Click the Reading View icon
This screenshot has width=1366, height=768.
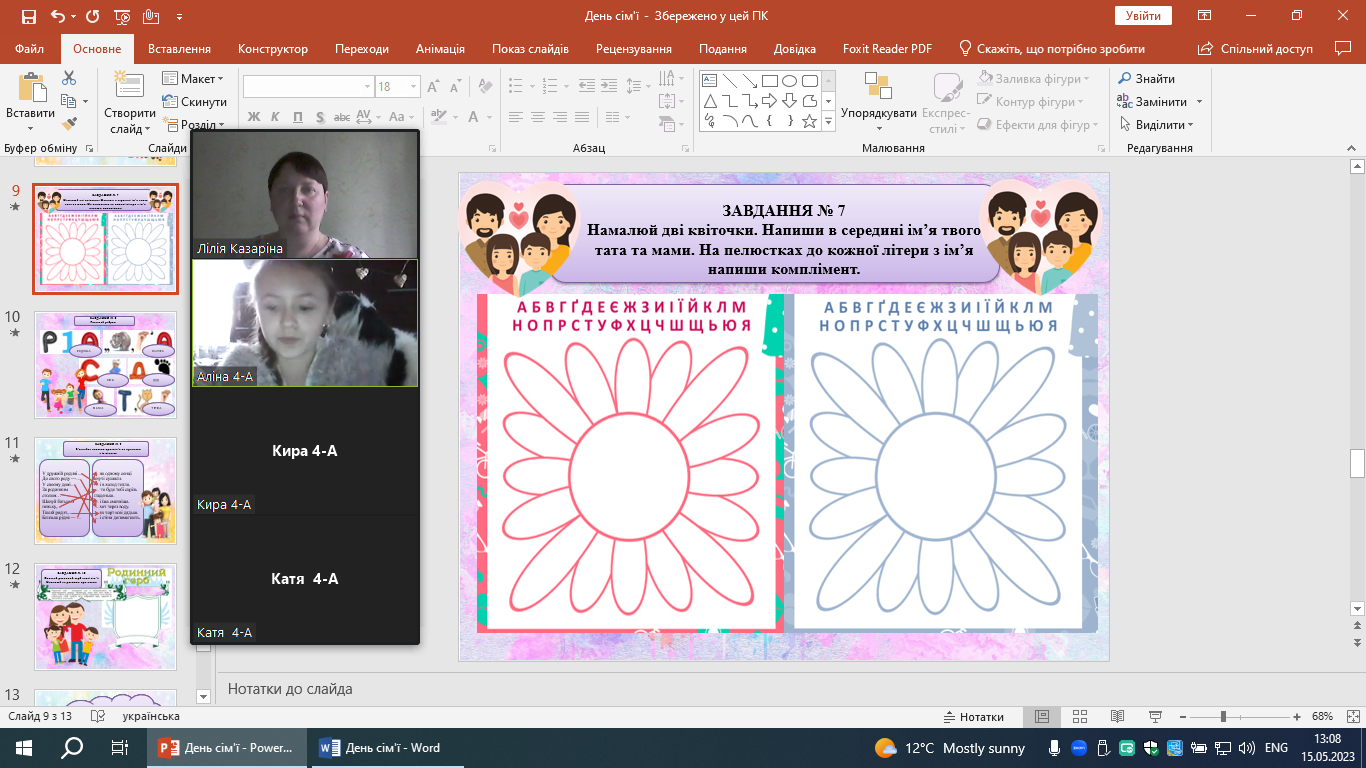pos(1117,717)
